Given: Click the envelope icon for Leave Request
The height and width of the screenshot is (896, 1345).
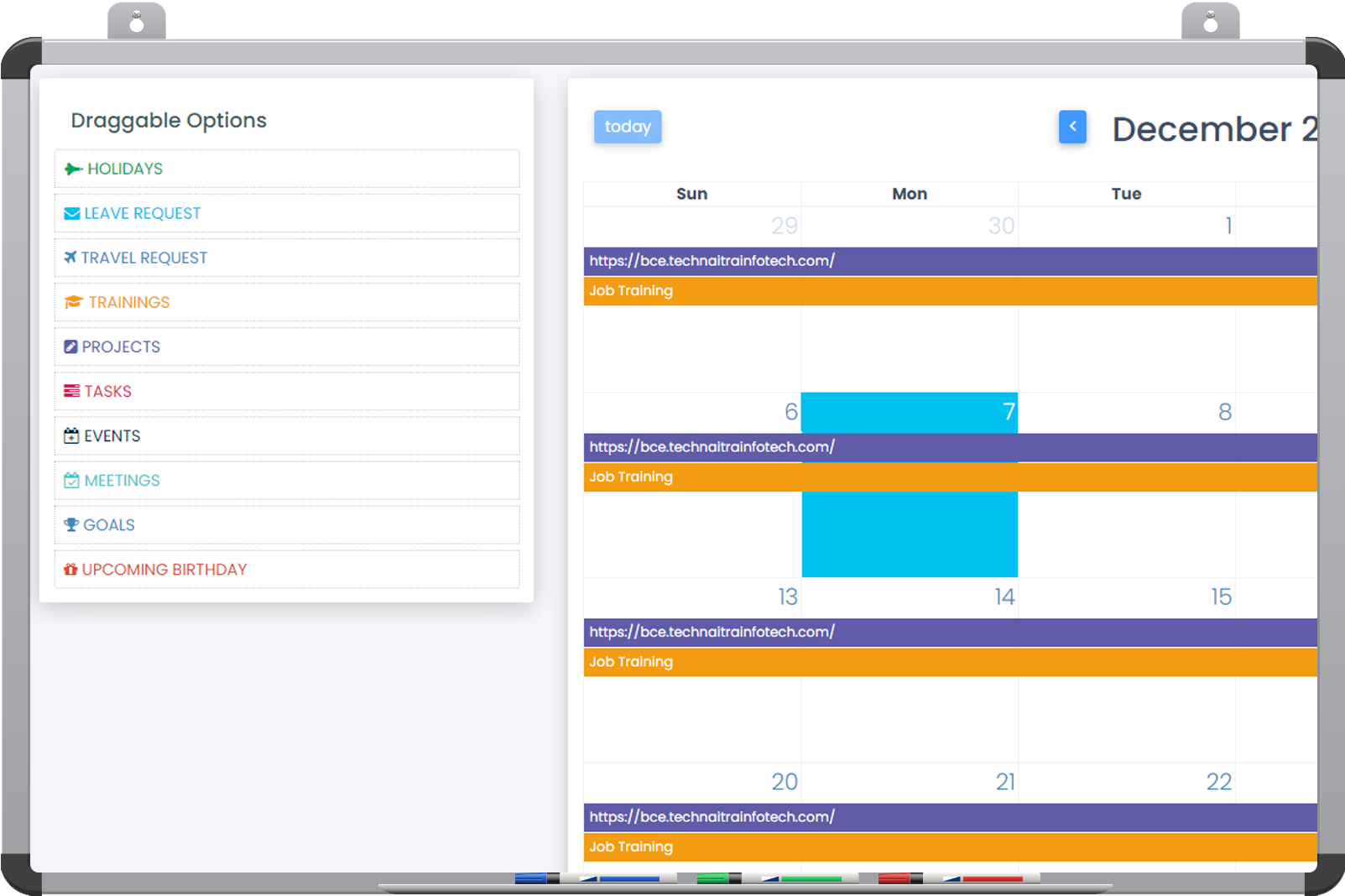Looking at the screenshot, I should (72, 214).
